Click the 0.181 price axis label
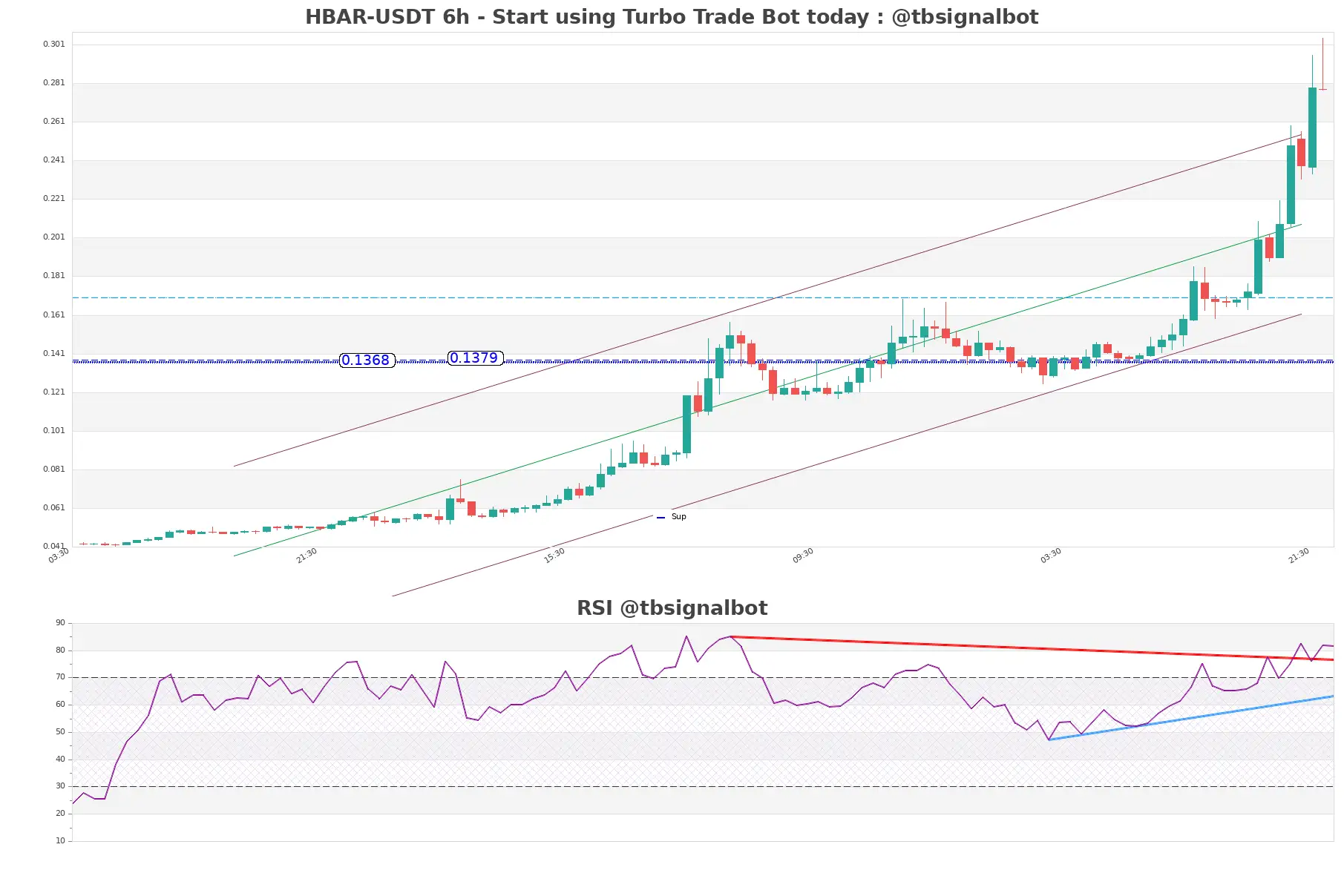The width and height of the screenshot is (1344, 896). pyautogui.click(x=53, y=276)
